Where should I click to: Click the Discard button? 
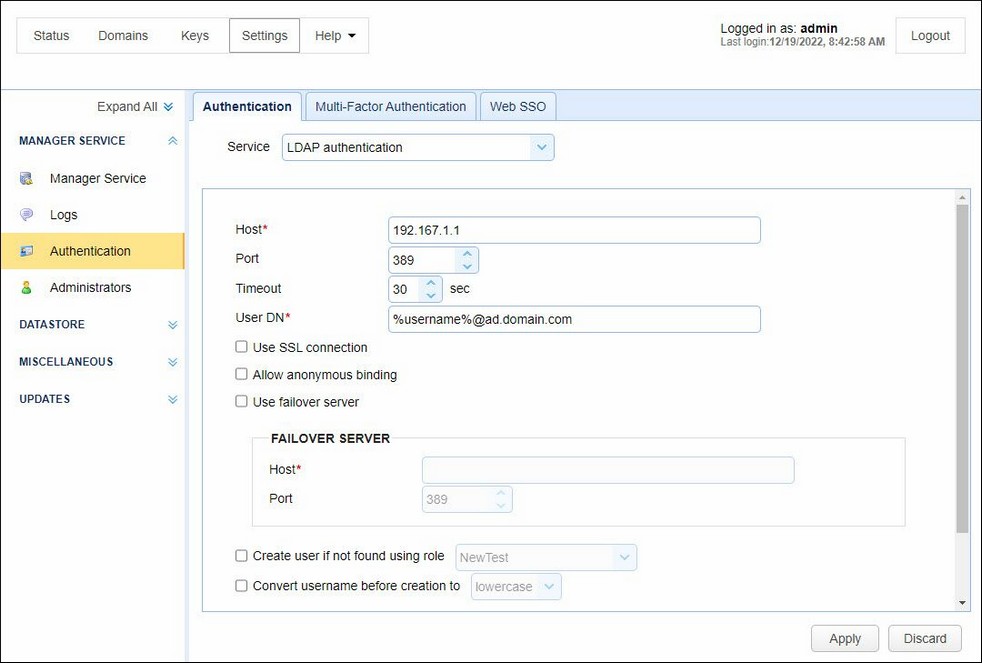(x=925, y=639)
